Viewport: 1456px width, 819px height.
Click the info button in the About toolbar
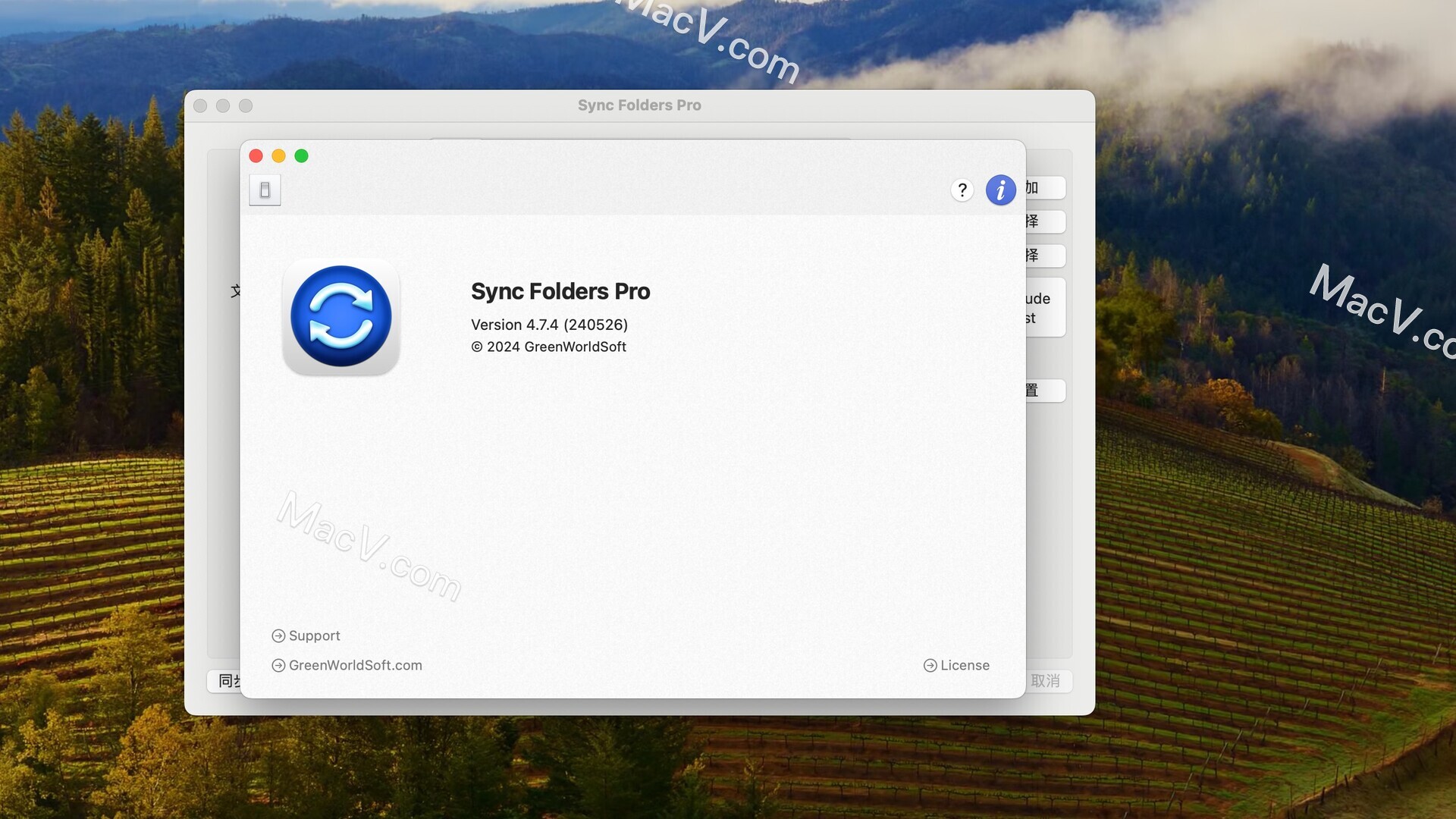[1000, 190]
